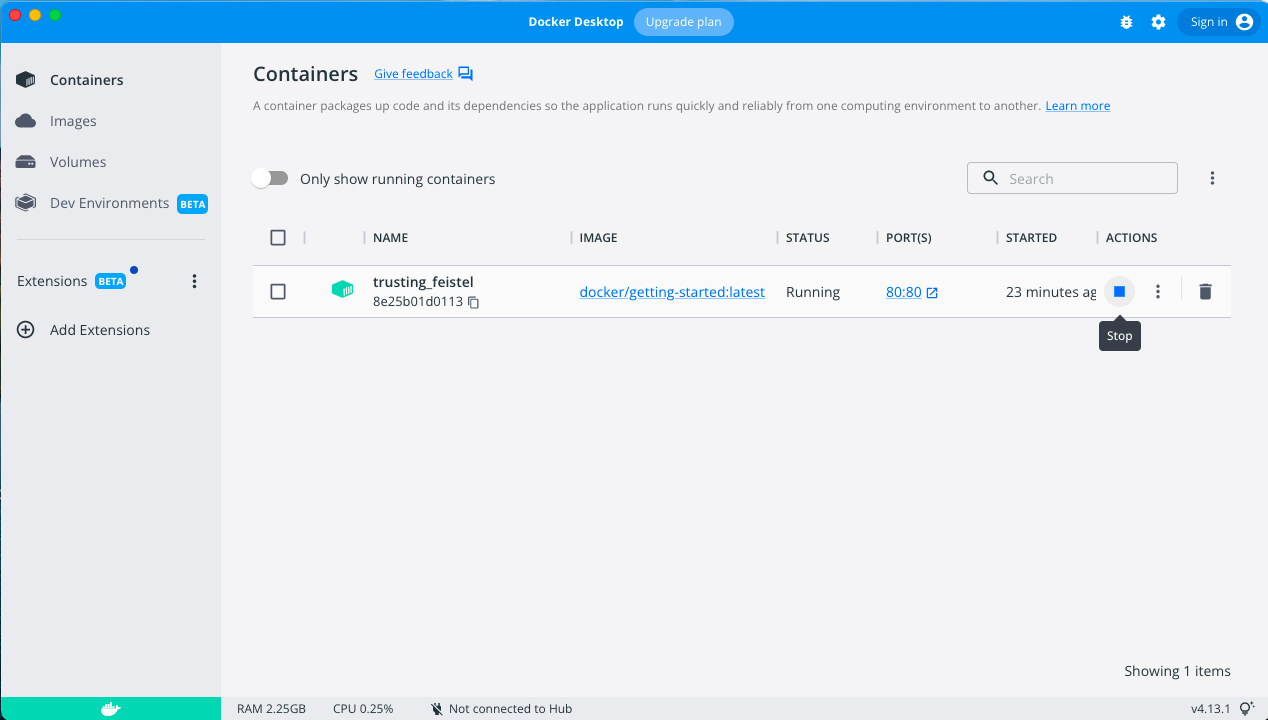Click the Showing 1 items label
The width and height of the screenshot is (1268, 720).
(x=1177, y=671)
